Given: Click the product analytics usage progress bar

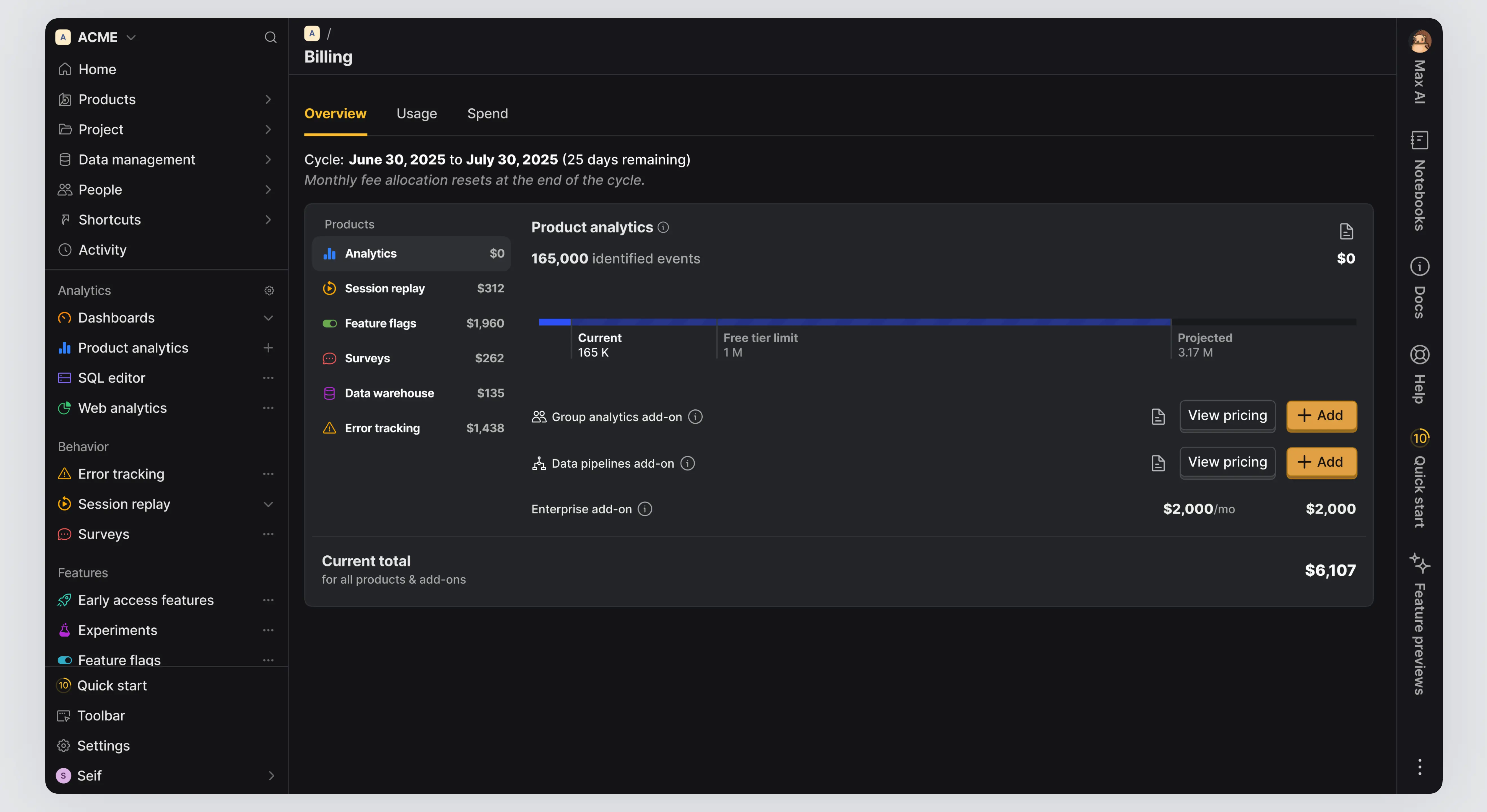Looking at the screenshot, I should 947,322.
